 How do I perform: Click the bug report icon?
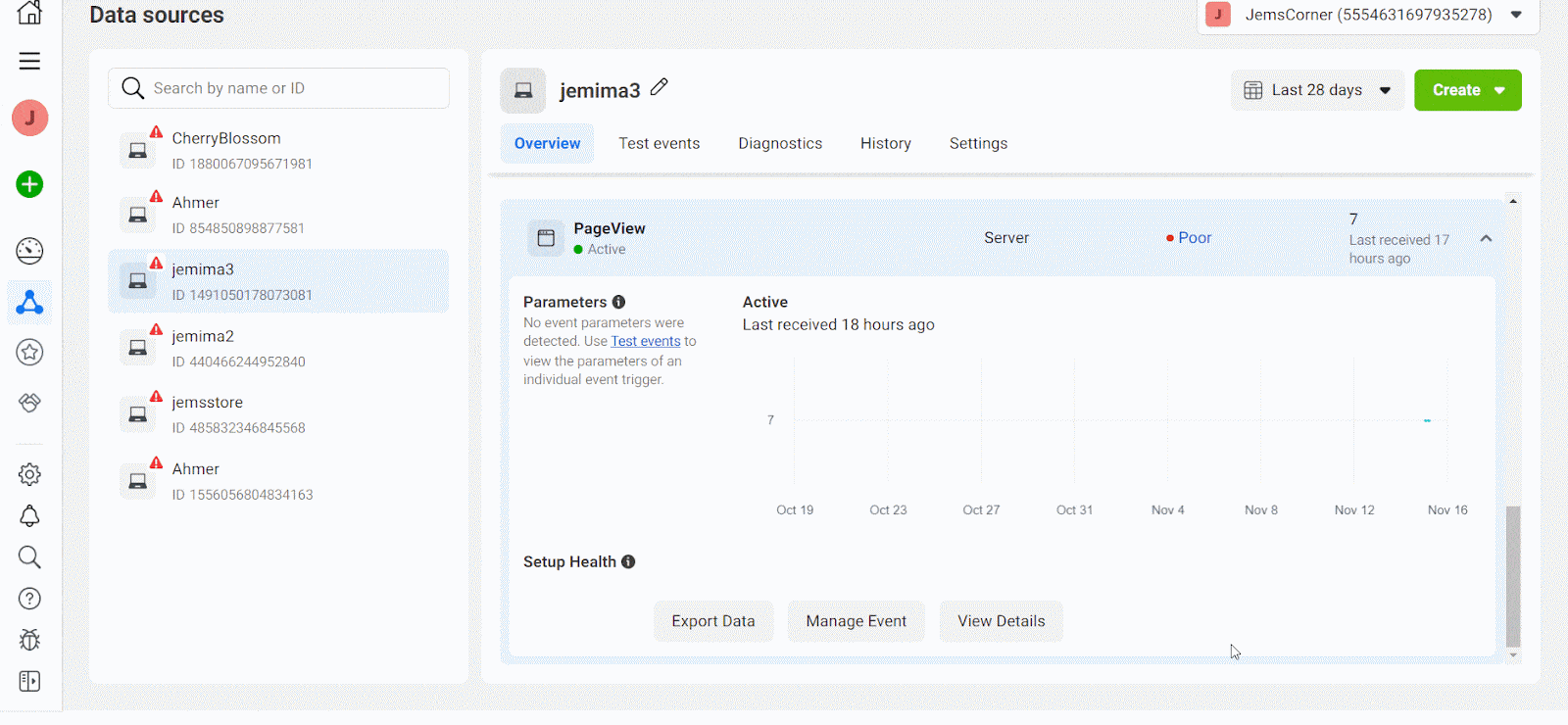click(29, 640)
